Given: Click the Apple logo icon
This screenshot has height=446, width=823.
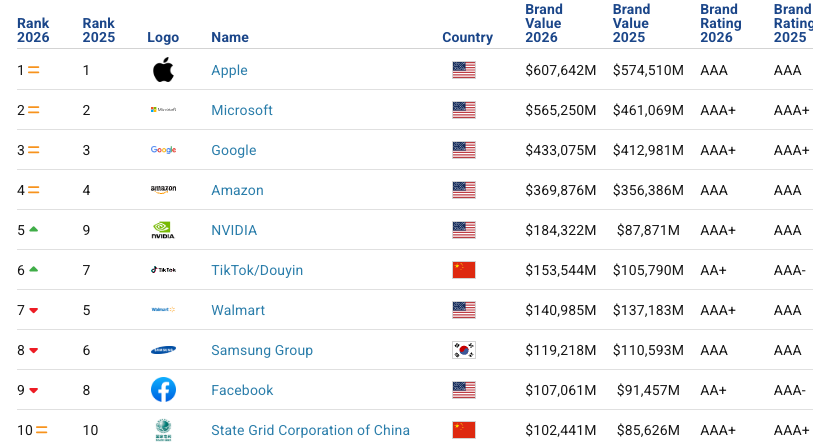Looking at the screenshot, I should 163,70.
